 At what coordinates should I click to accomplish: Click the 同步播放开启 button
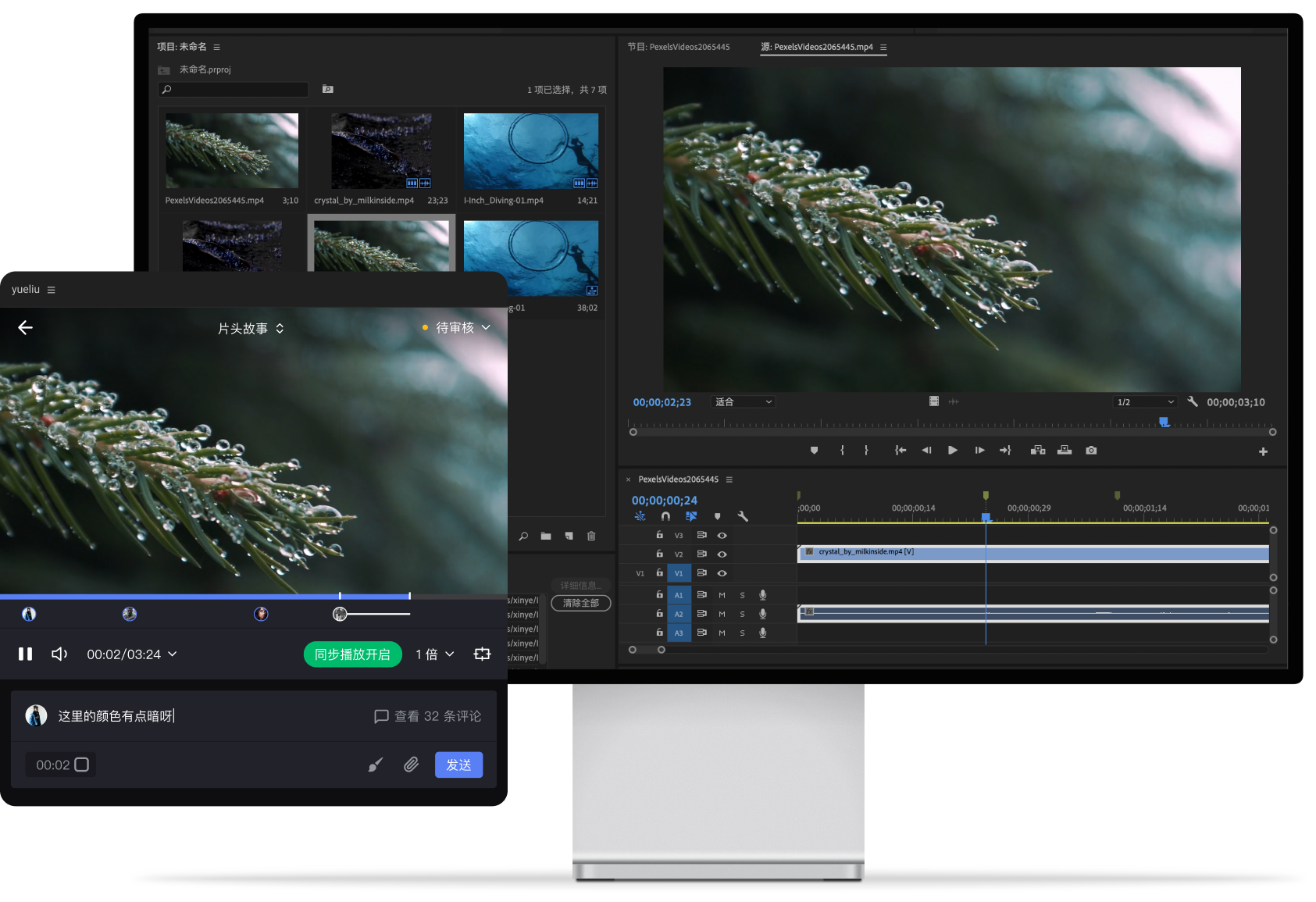(x=352, y=654)
